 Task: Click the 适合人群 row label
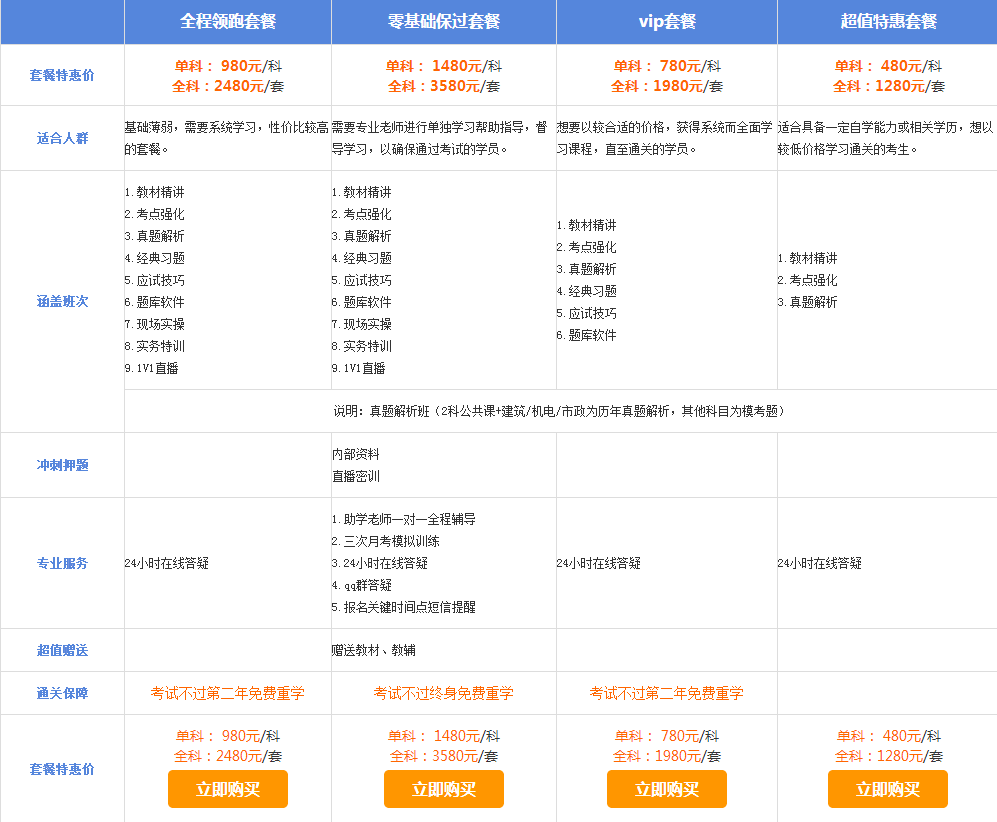(62, 138)
